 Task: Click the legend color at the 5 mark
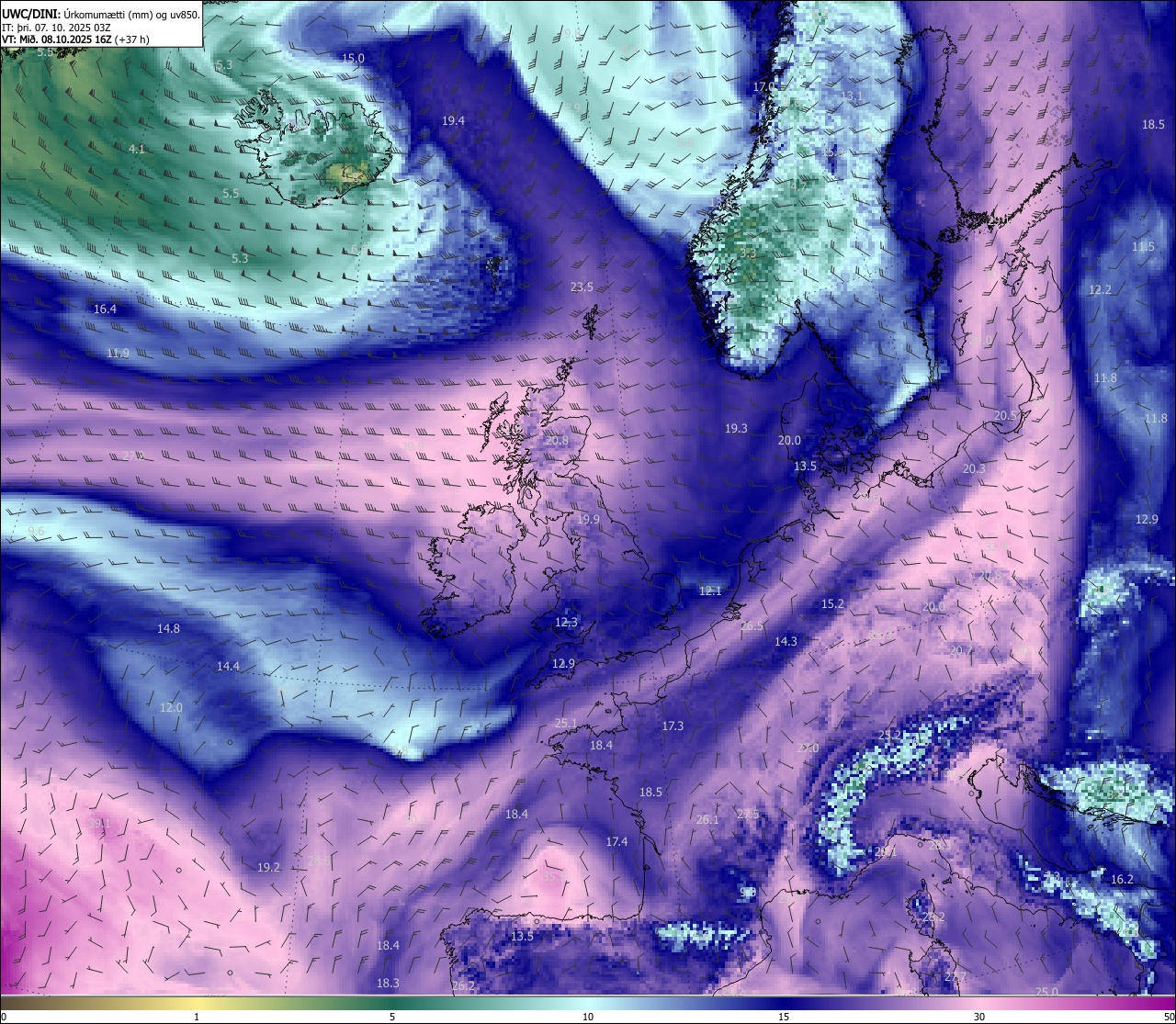point(392,1003)
